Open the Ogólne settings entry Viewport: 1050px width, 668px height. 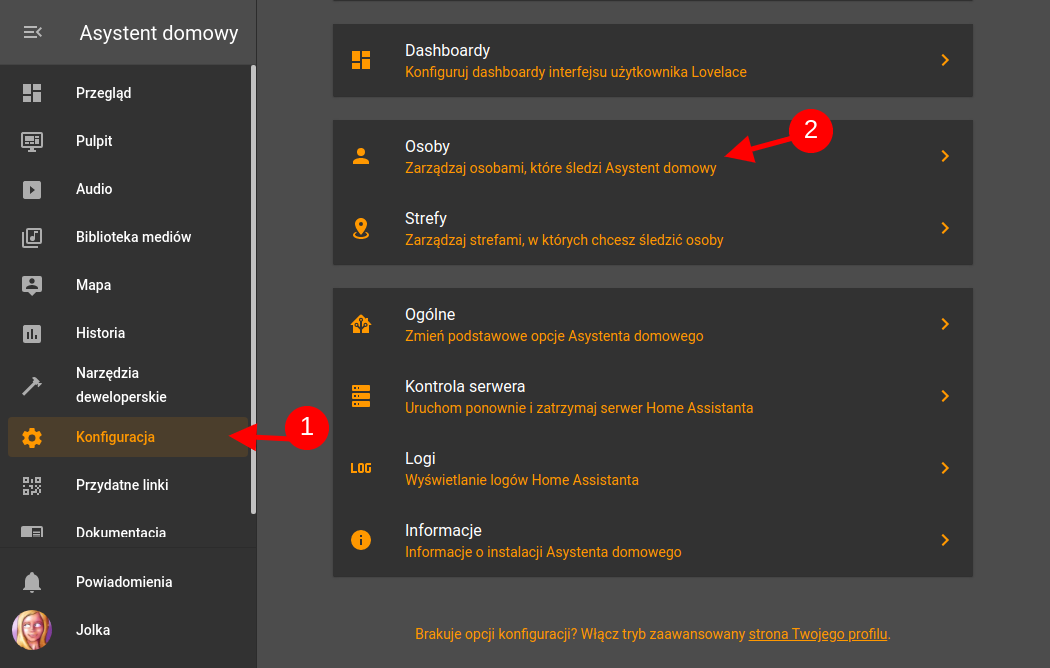pos(652,324)
